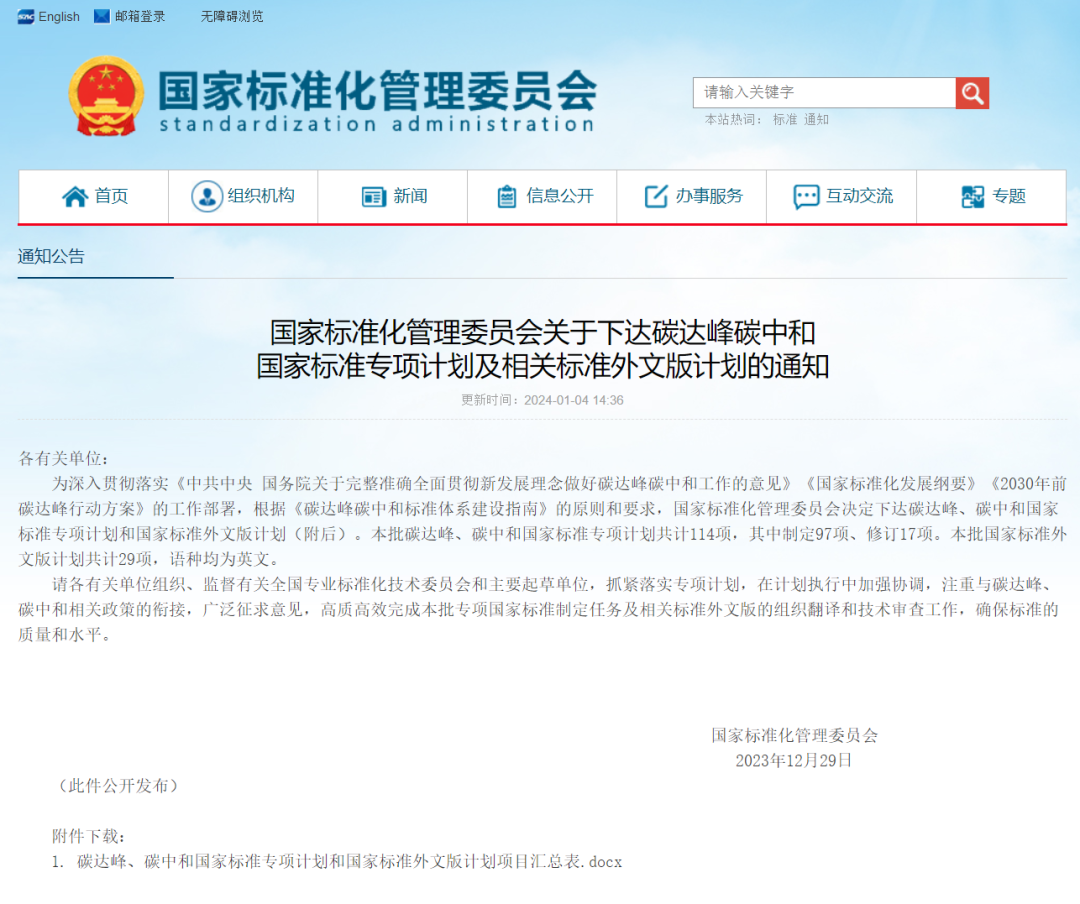Click the 专题 section icon
The width and height of the screenshot is (1080, 904).
970,197
